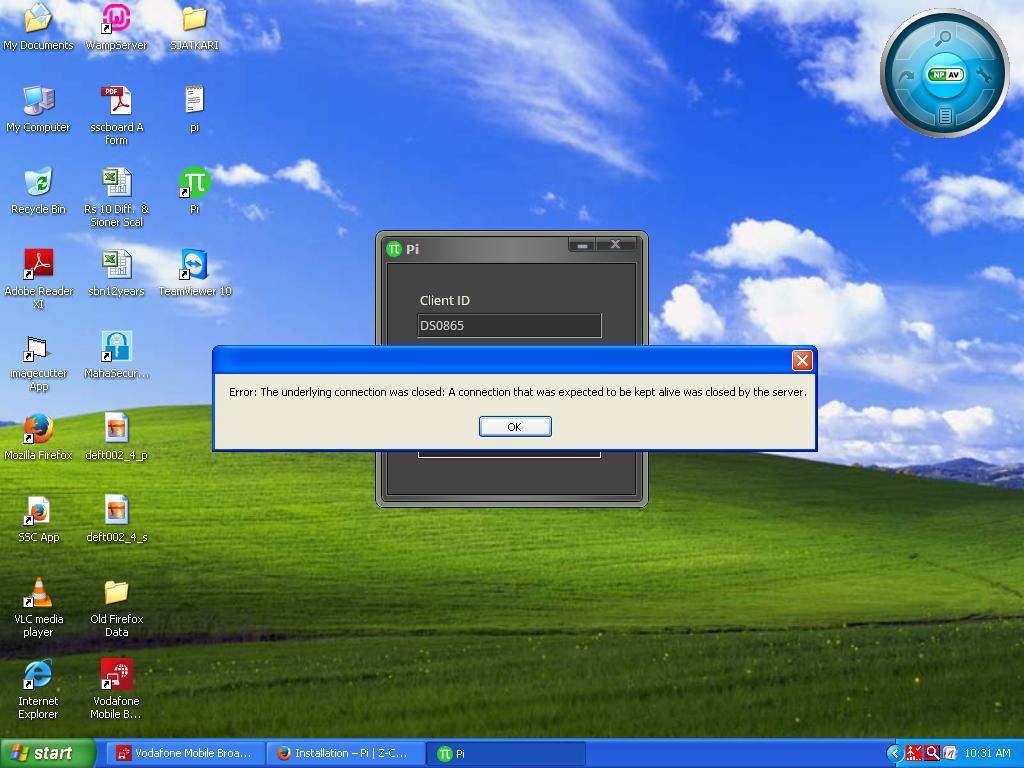Select the green Pi application shortcut
Viewport: 1024px width, 768px height.
[194, 191]
